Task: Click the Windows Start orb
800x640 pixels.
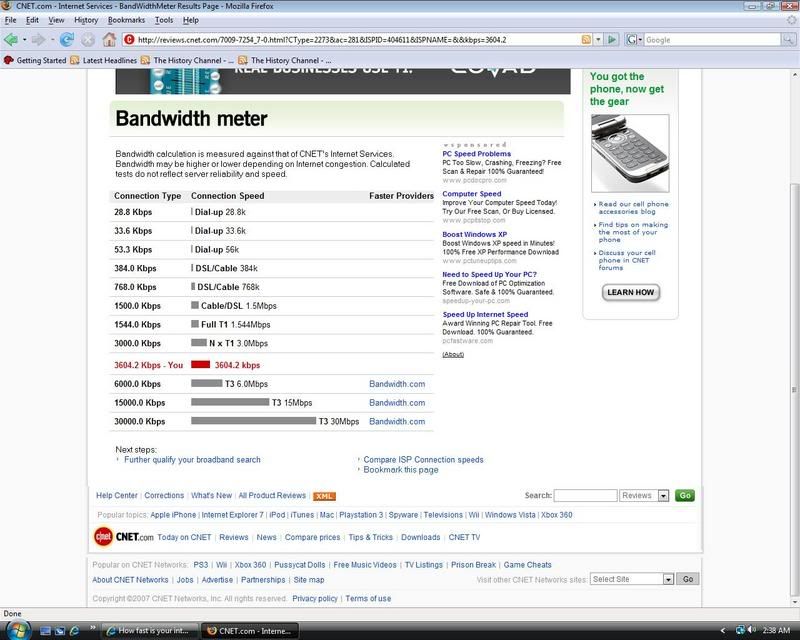Action: [x=17, y=630]
